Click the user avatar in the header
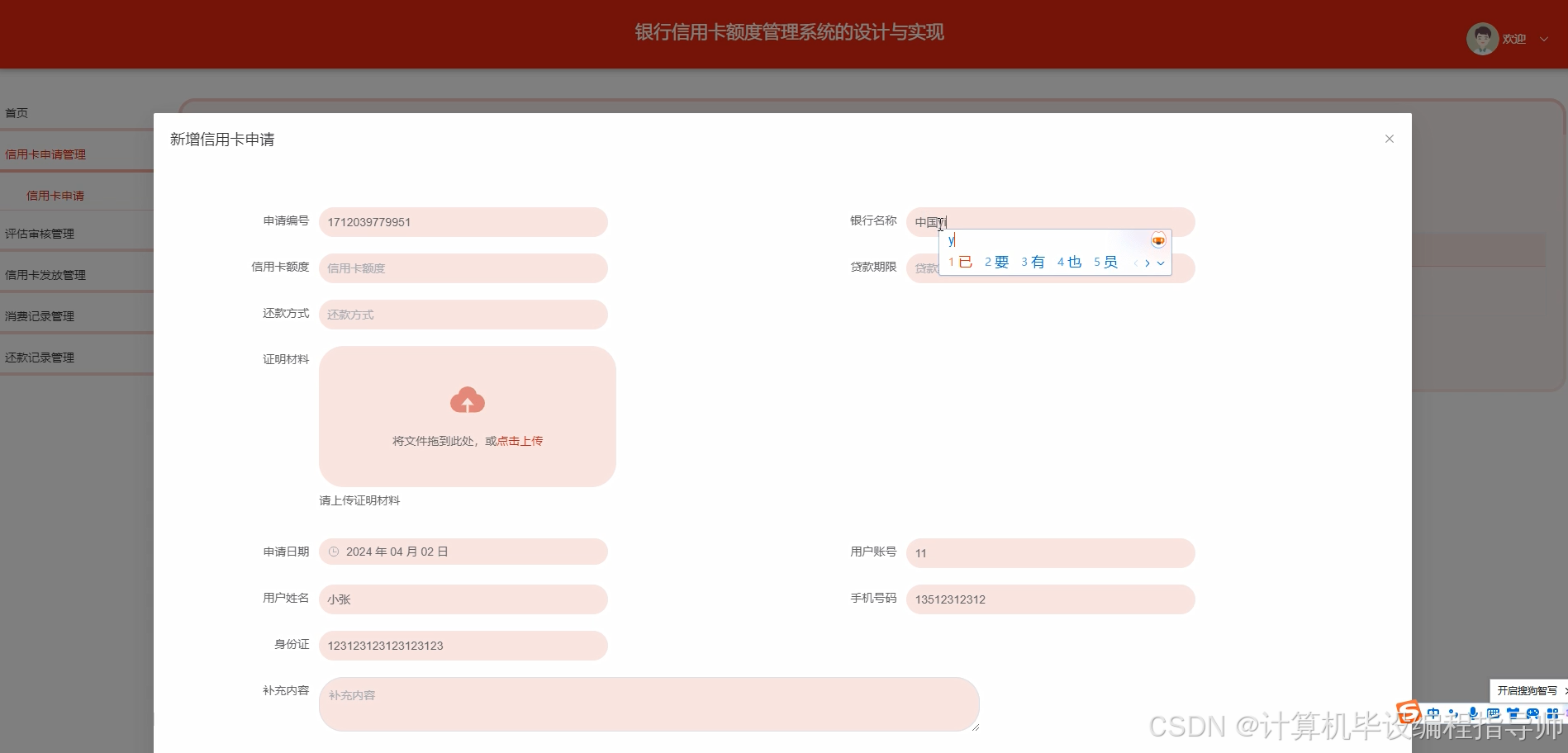This screenshot has width=1568, height=753. click(x=1482, y=39)
